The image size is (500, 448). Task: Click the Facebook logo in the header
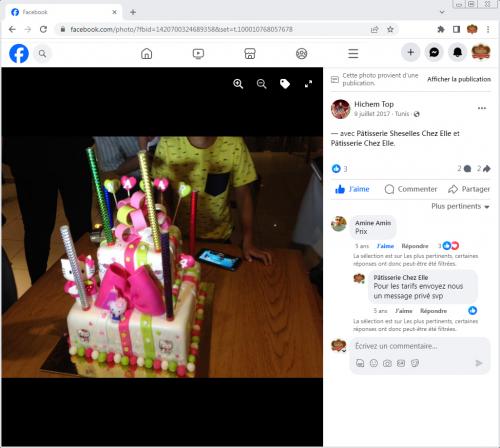pyautogui.click(x=19, y=53)
